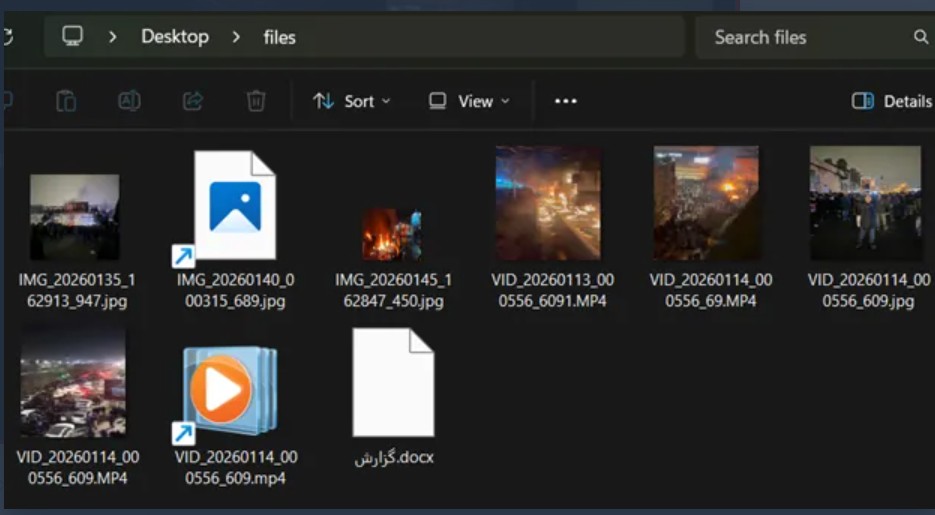Click the Share icon in the toolbar
This screenshot has width=935, height=515.
click(193, 101)
